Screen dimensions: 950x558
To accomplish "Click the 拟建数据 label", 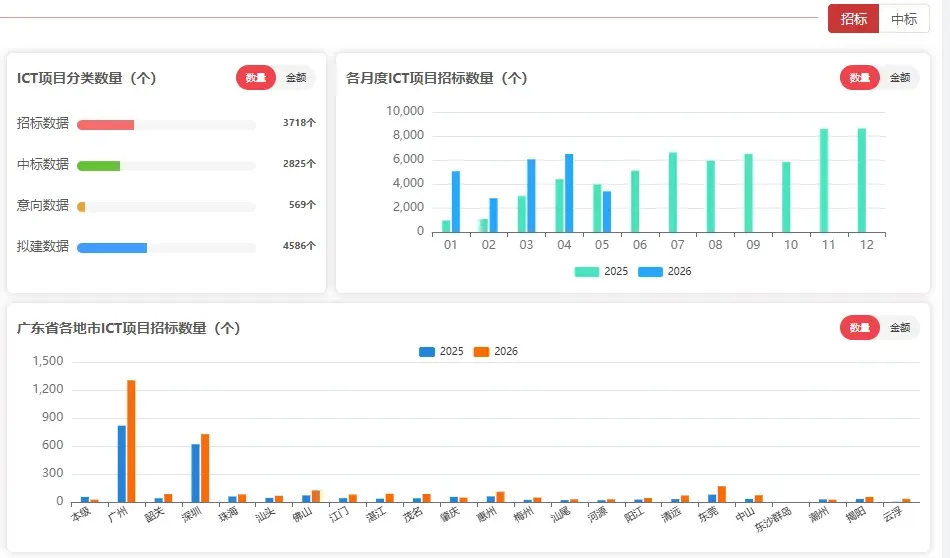I will pyautogui.click(x=42, y=246).
